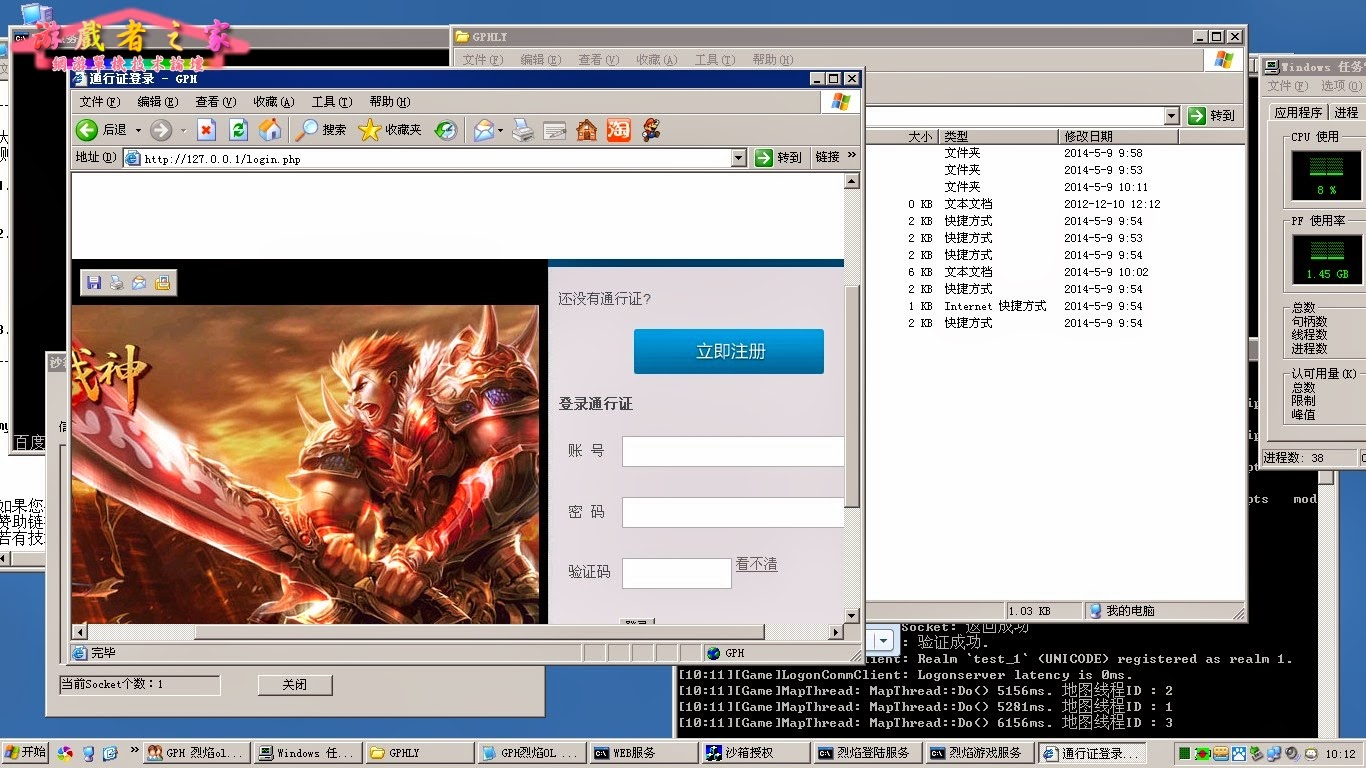
Task: Click the 看不清 captcha refresh link
Action: (x=756, y=564)
